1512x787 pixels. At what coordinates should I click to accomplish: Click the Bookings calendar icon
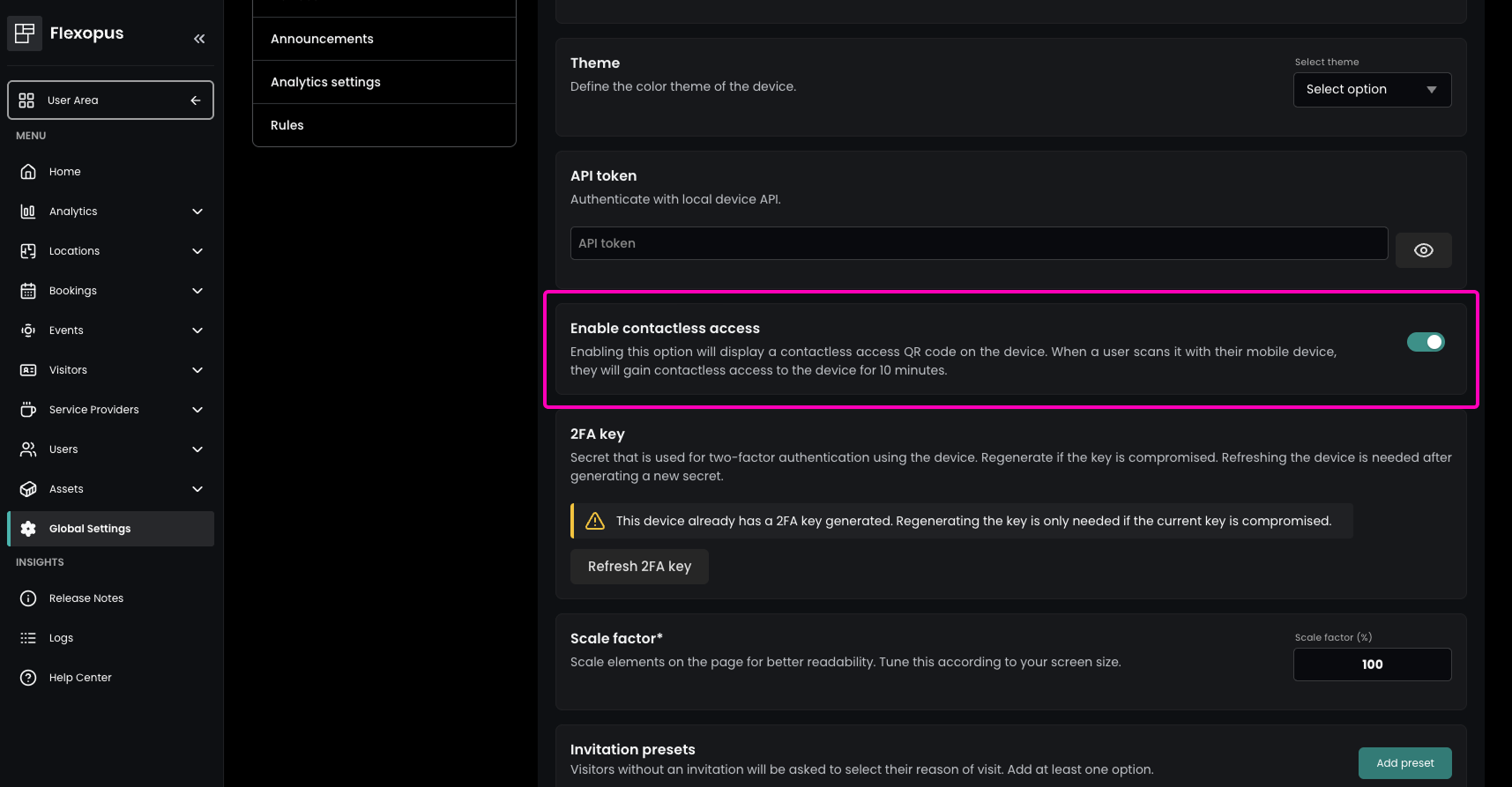(28, 291)
